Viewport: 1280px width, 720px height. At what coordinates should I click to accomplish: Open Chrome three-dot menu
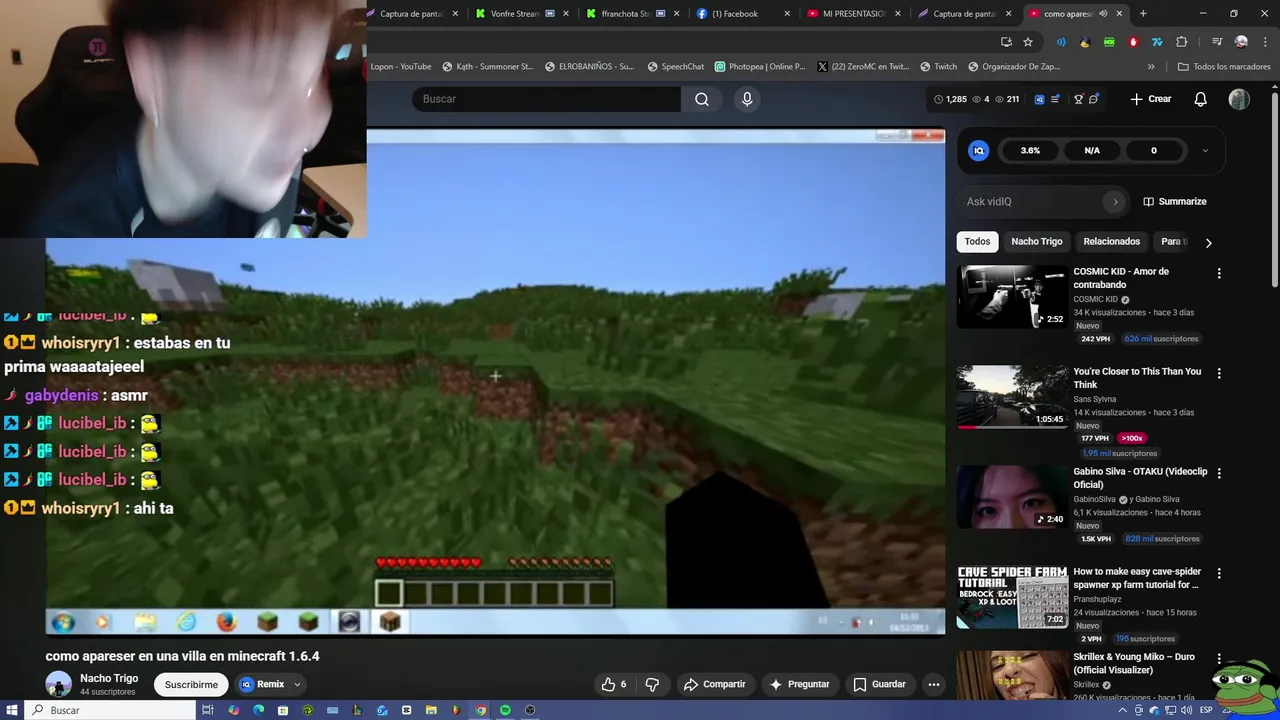click(x=1264, y=42)
